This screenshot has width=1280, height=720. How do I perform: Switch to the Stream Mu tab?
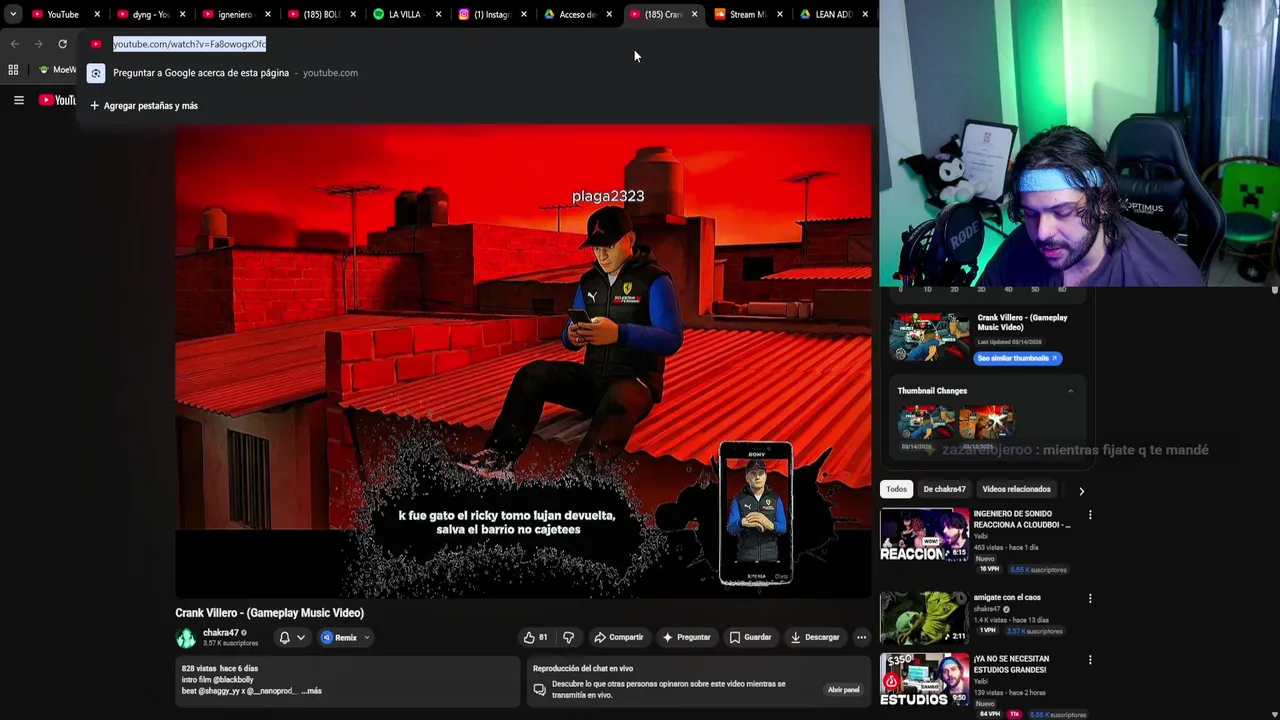pos(746,14)
